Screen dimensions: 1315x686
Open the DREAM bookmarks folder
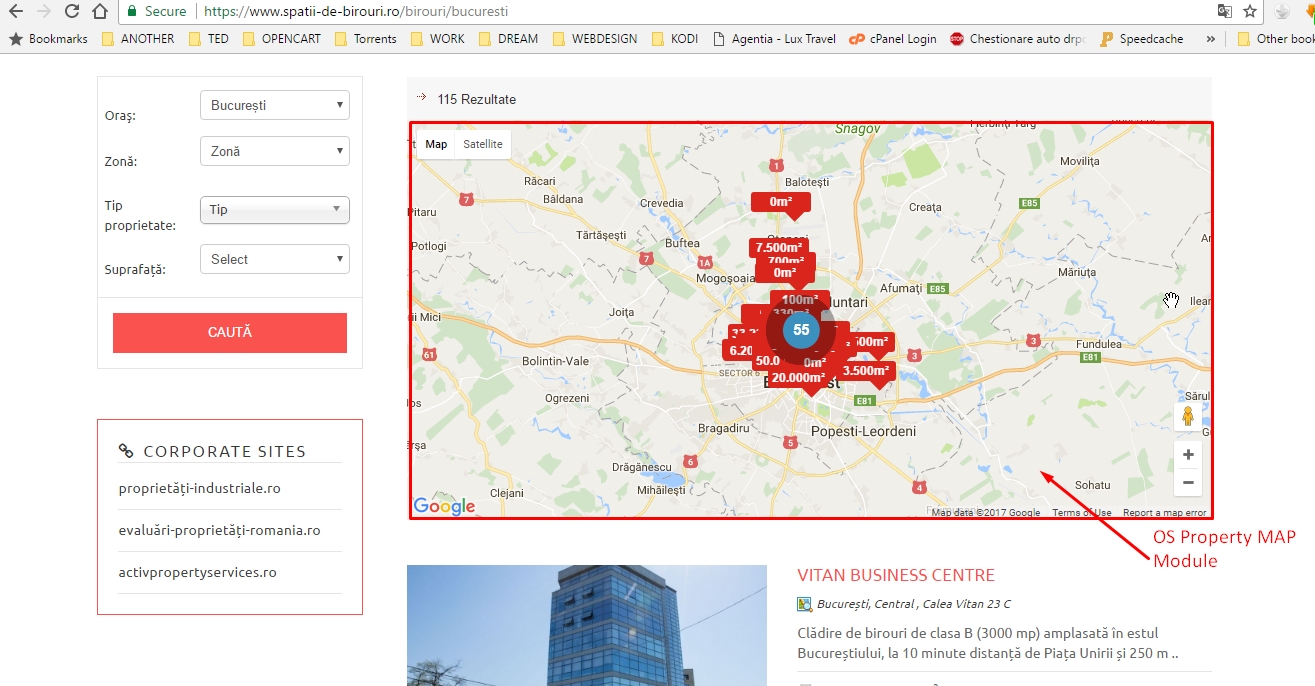point(508,39)
